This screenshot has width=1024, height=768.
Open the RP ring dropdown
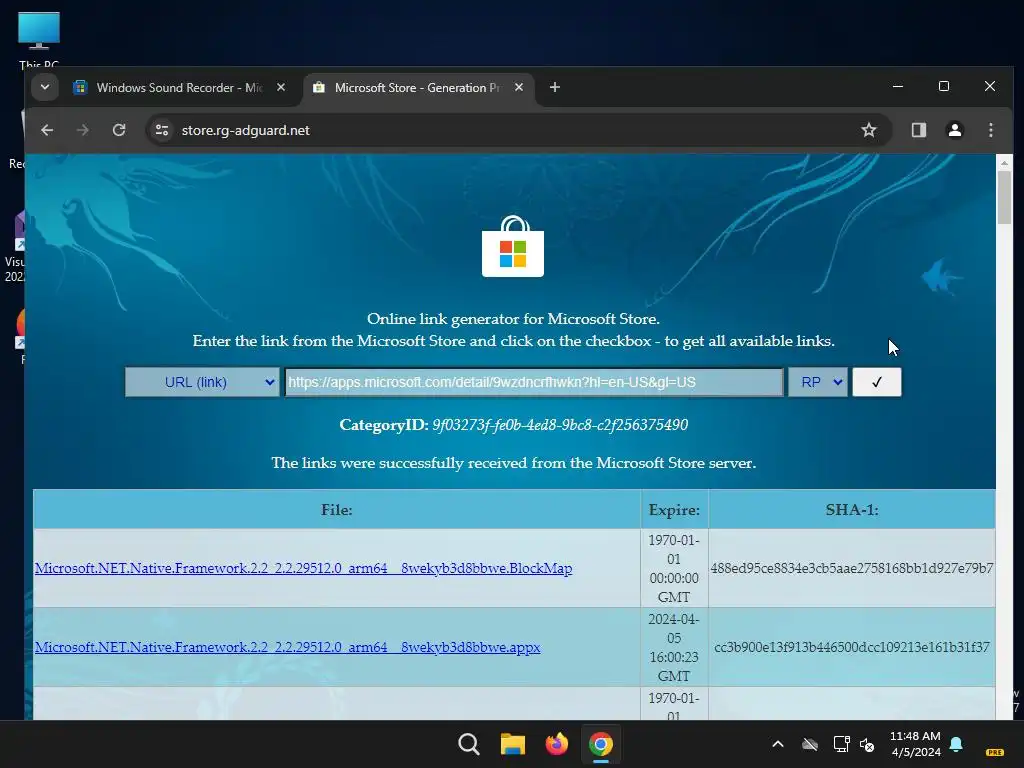[818, 382]
